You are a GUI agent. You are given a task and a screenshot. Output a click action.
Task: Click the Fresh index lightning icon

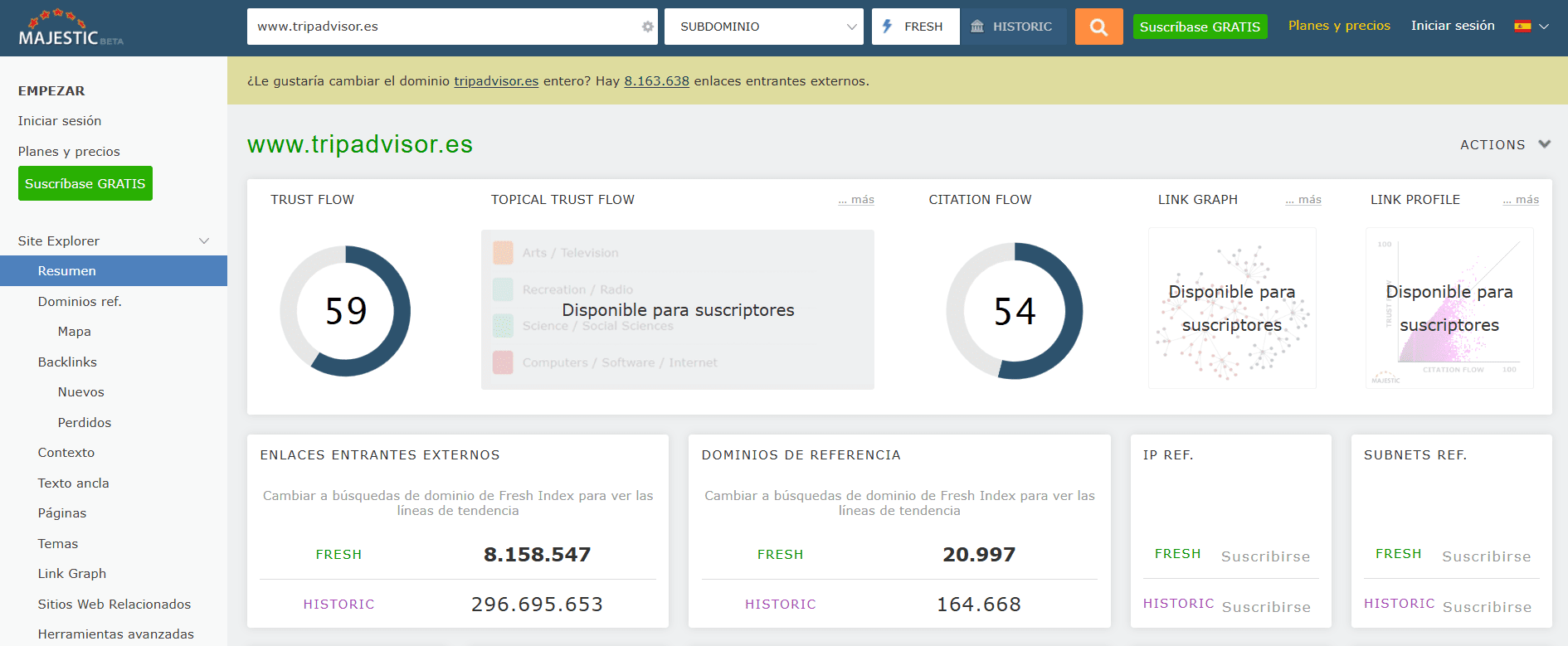[x=887, y=27]
